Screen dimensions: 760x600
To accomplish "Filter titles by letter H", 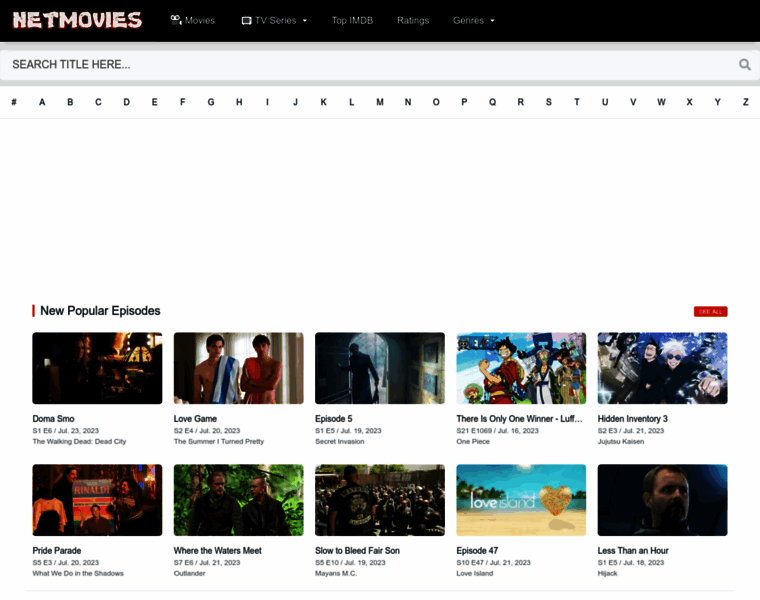I will coord(239,102).
